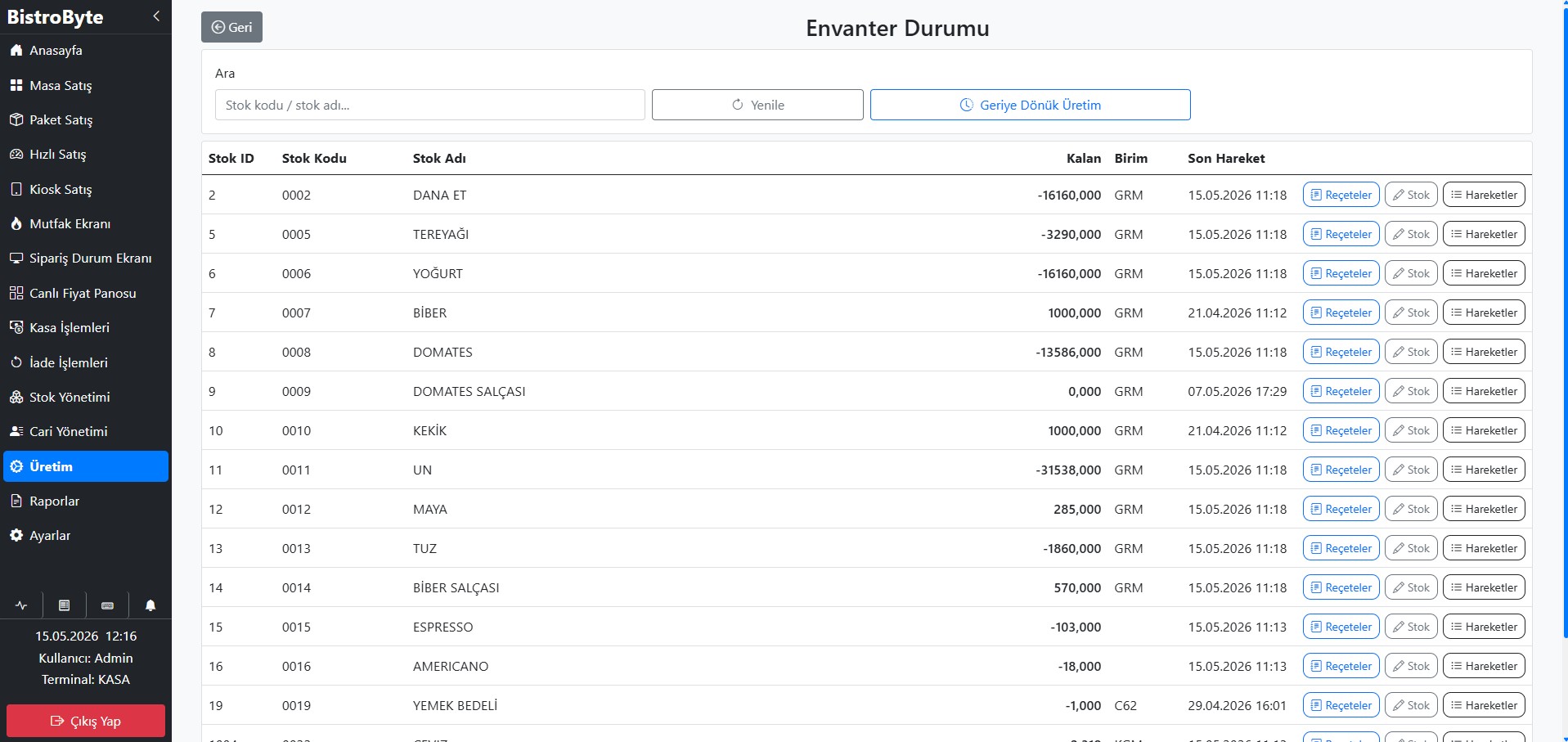This screenshot has width=1568, height=742.
Task: Open Paket Satış menu item
Action: (x=86, y=119)
